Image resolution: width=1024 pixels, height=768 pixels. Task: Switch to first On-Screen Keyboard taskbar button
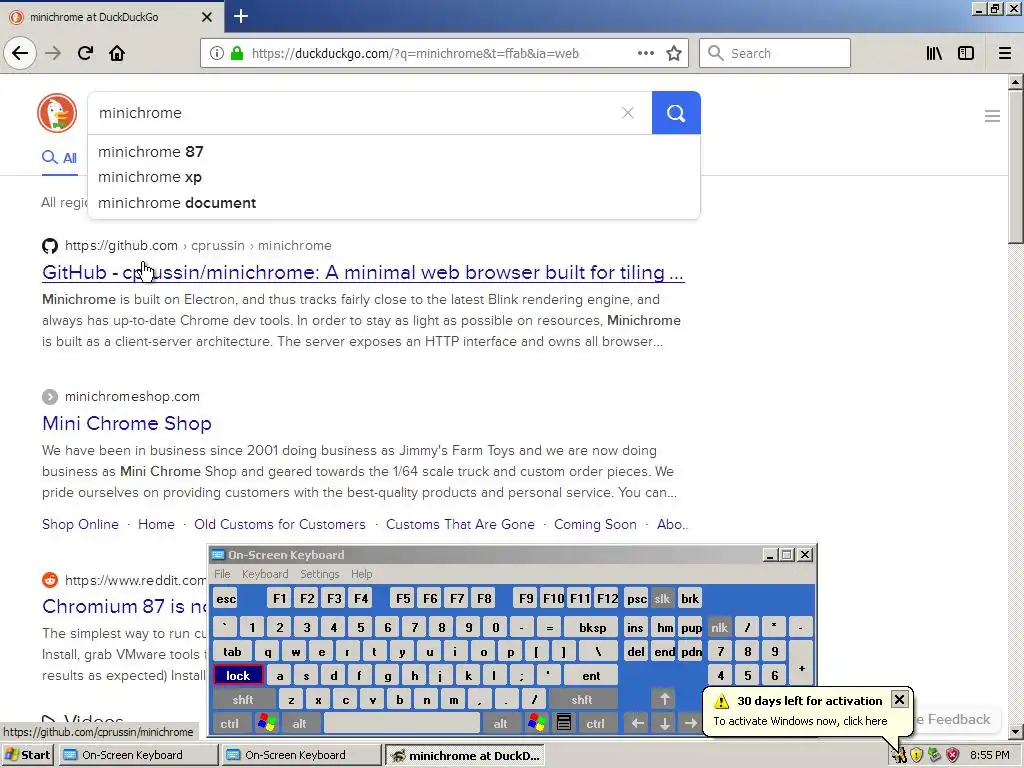(x=138, y=755)
